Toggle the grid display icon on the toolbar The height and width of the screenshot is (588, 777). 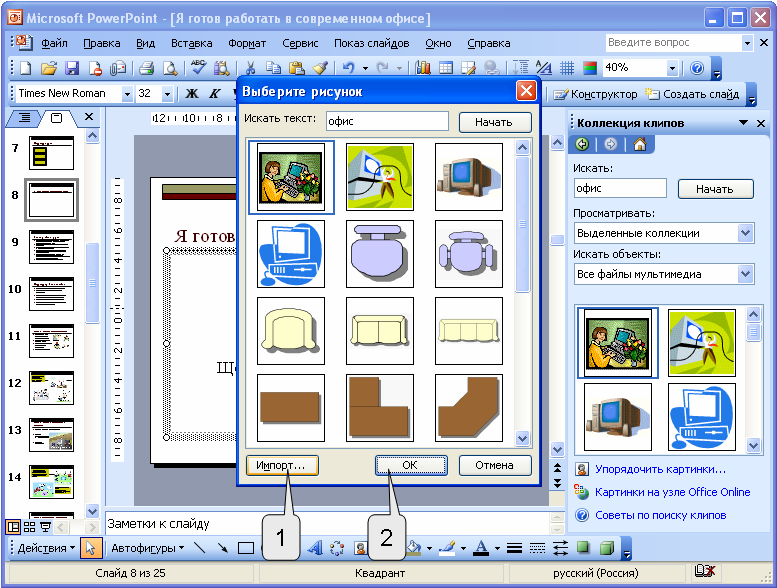click(567, 68)
